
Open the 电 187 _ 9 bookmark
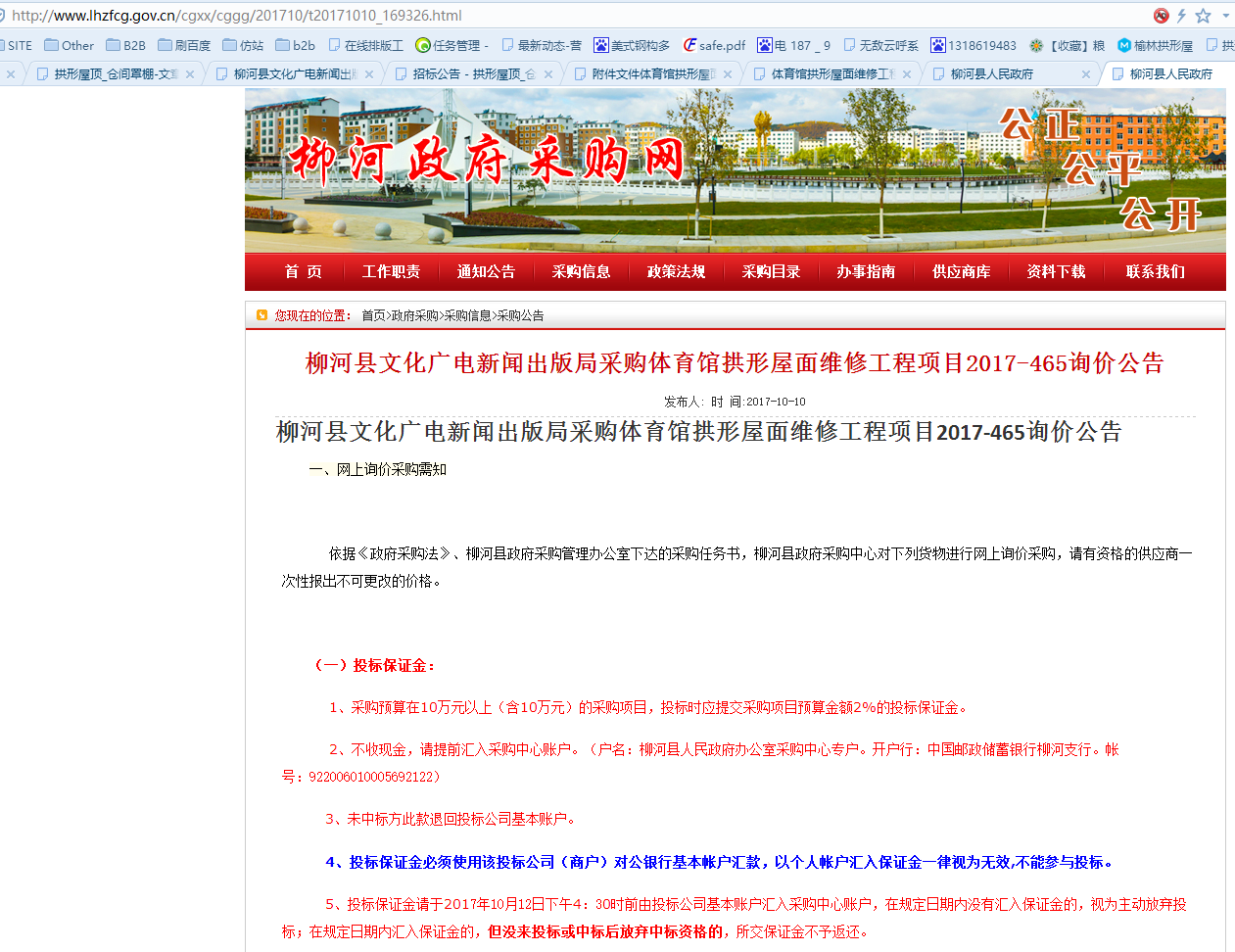(793, 45)
